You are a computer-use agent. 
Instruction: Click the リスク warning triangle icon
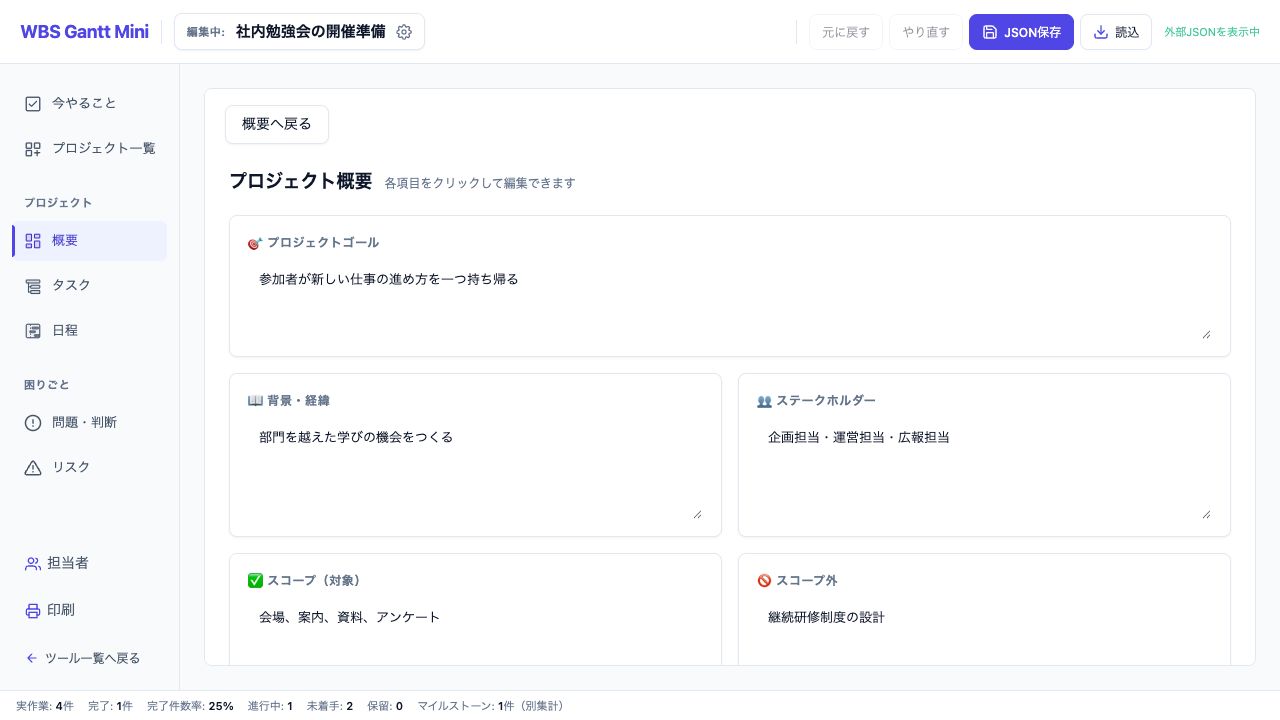[33, 468]
